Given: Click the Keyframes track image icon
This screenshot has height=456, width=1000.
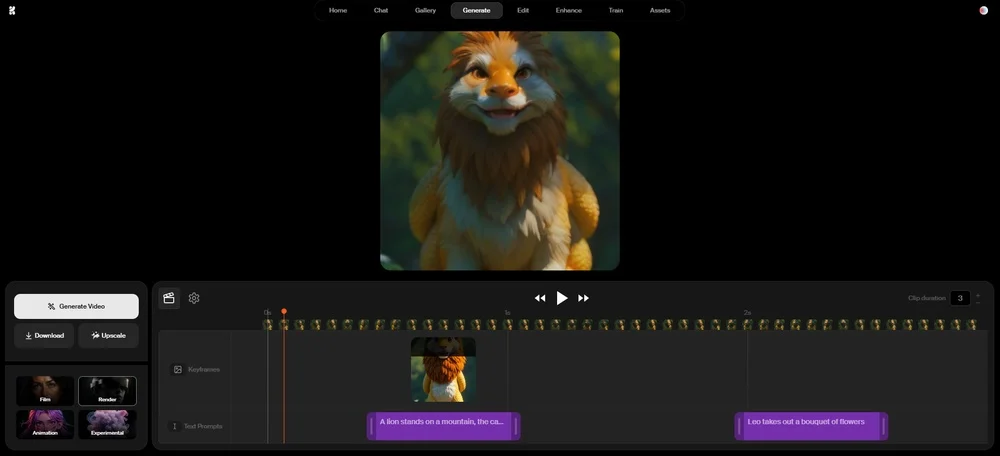Looking at the screenshot, I should click(178, 369).
